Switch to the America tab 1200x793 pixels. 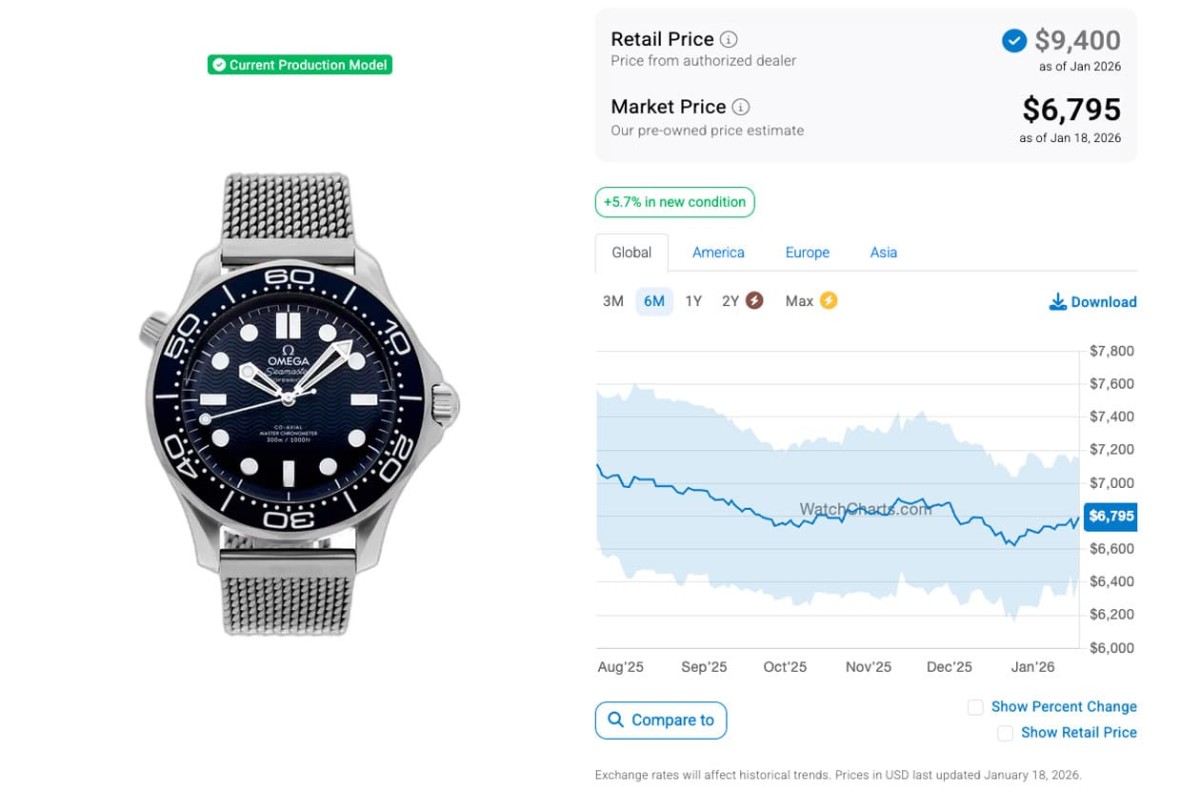click(x=718, y=253)
